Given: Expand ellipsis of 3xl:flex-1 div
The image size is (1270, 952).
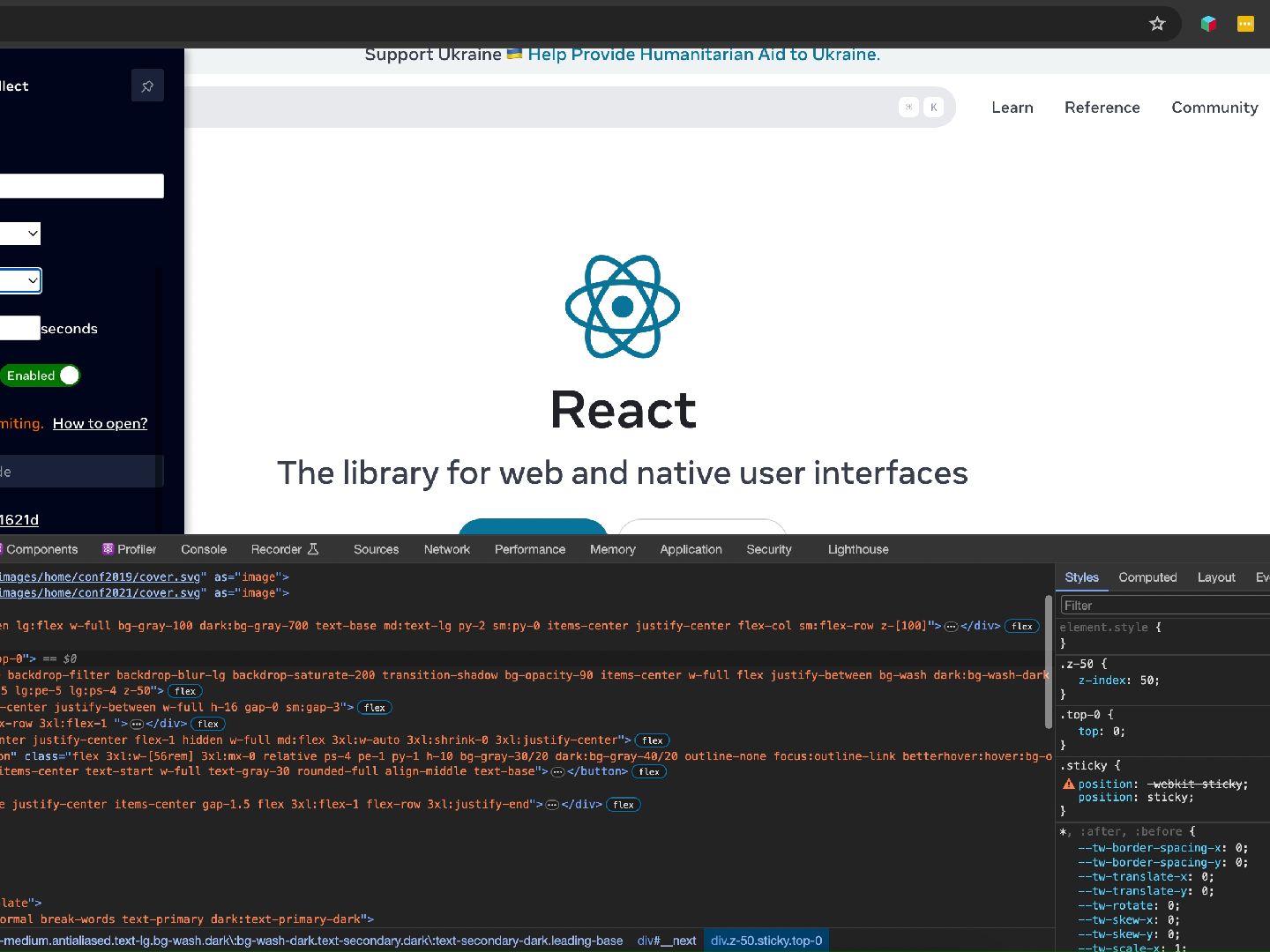Looking at the screenshot, I should tap(137, 724).
